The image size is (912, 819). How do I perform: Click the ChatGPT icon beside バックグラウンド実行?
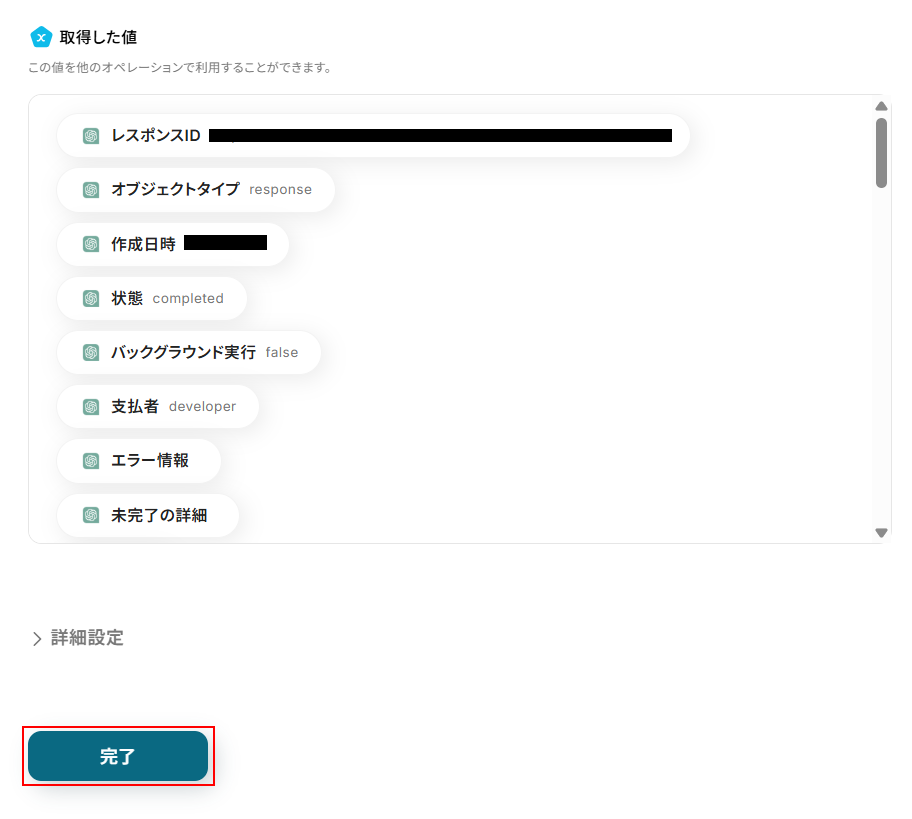pos(91,352)
